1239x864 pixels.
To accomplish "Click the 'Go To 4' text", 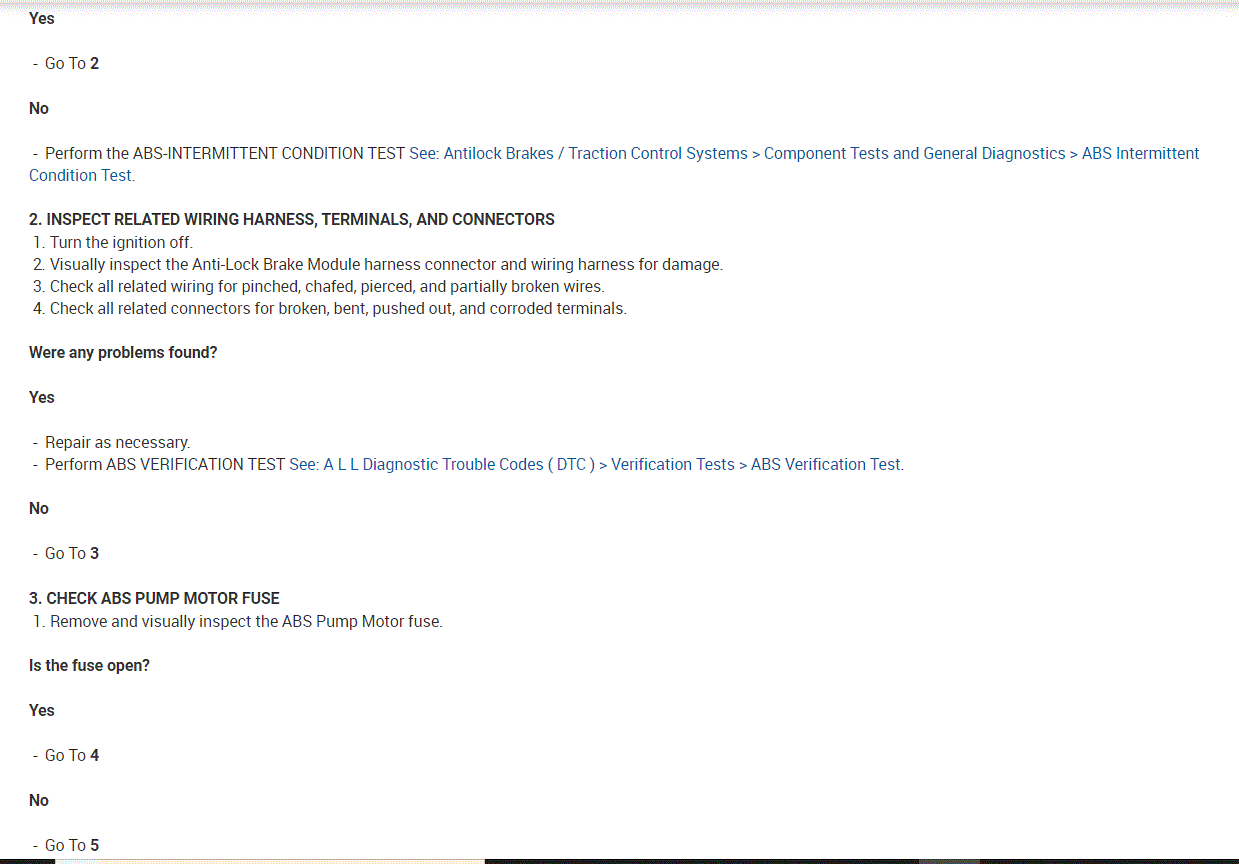I will coord(72,755).
